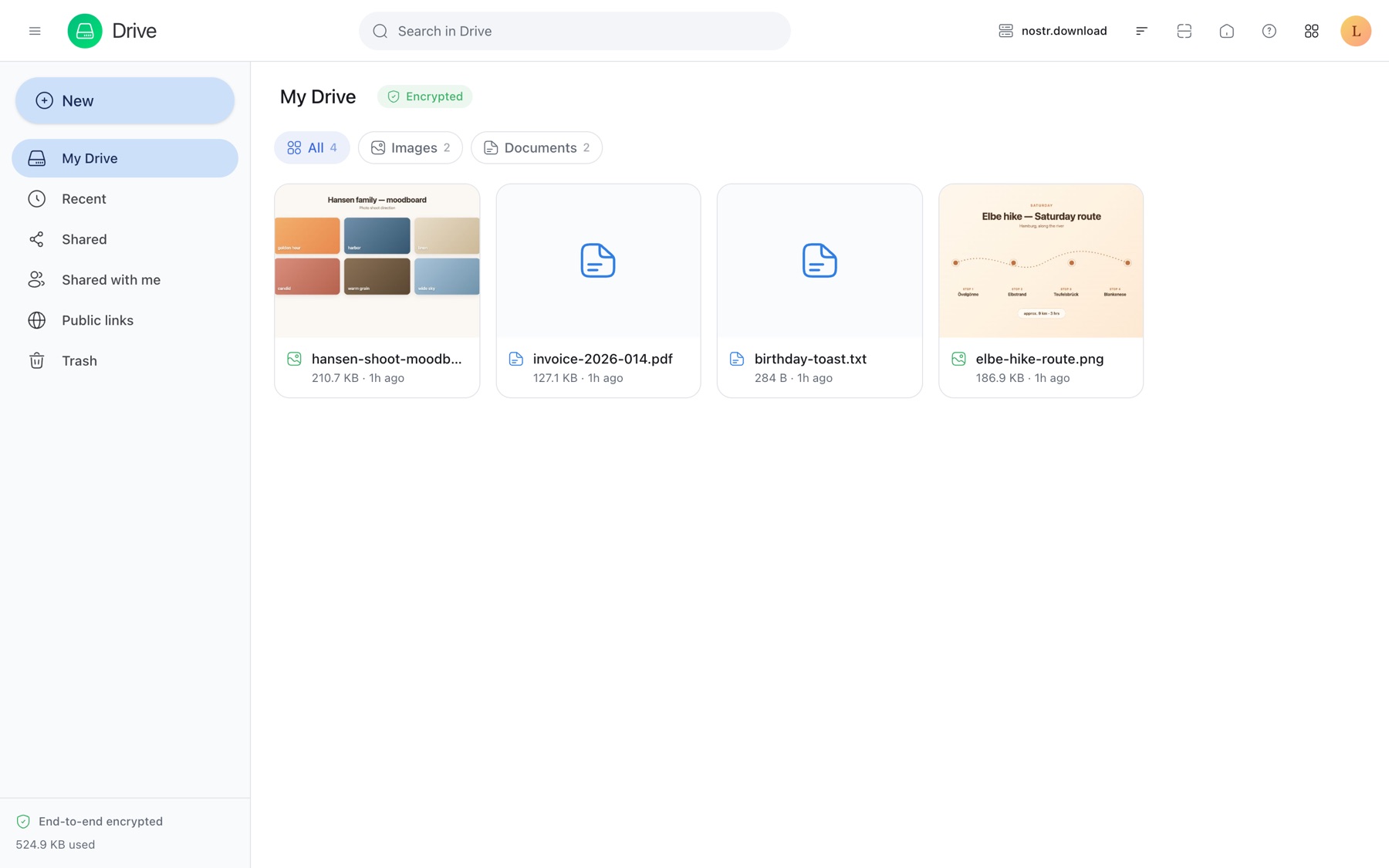
Task: Open the help question mark icon
Action: (1269, 31)
